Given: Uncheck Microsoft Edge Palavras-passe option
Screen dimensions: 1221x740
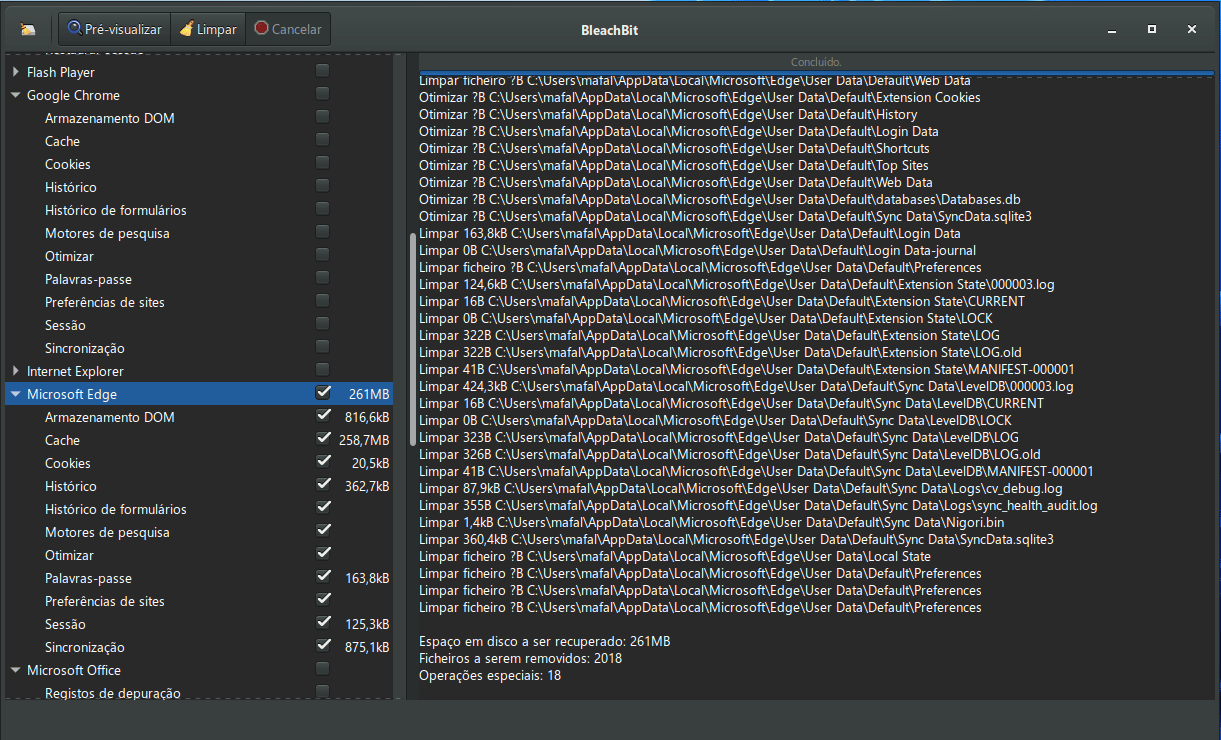Looking at the screenshot, I should pyautogui.click(x=322, y=577).
